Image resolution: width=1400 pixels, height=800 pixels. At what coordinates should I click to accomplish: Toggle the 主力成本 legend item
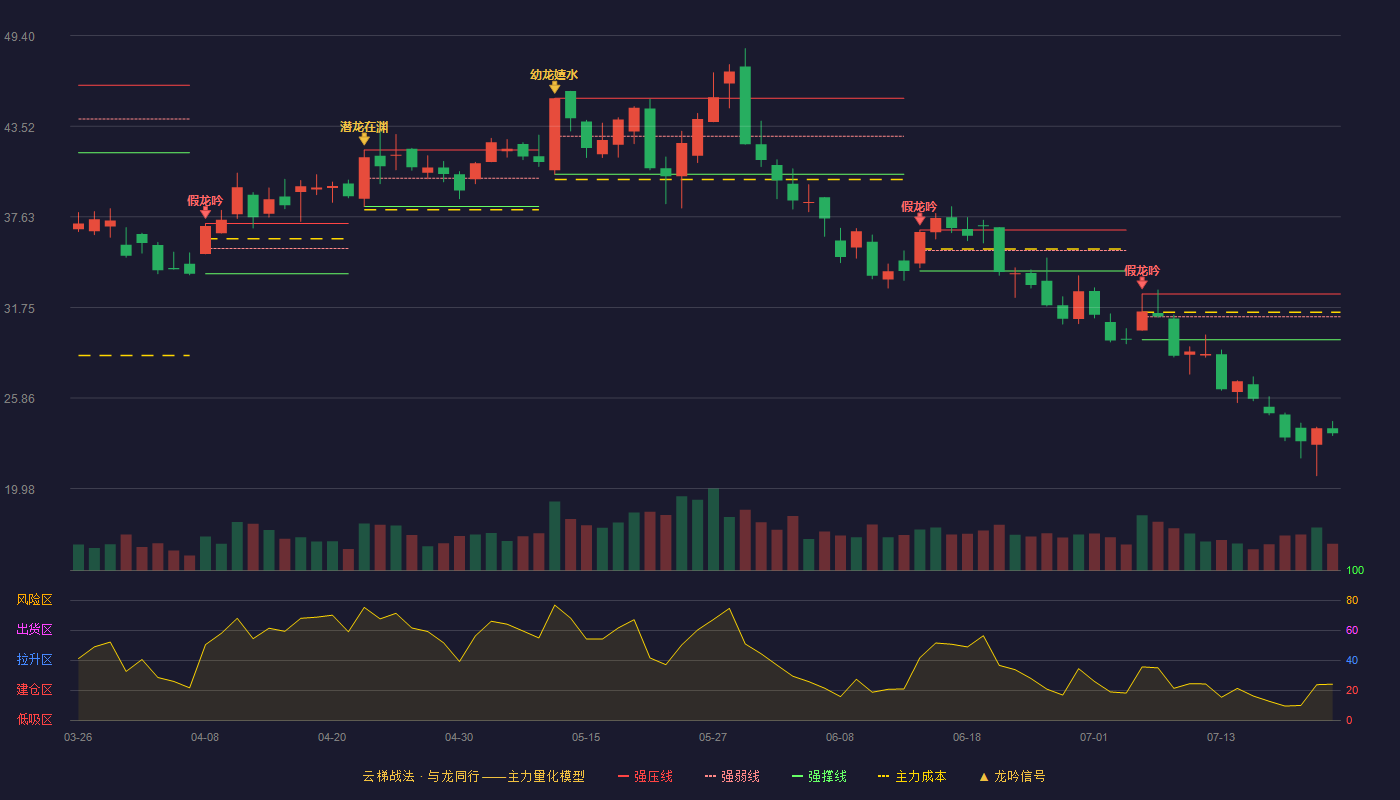tap(912, 776)
